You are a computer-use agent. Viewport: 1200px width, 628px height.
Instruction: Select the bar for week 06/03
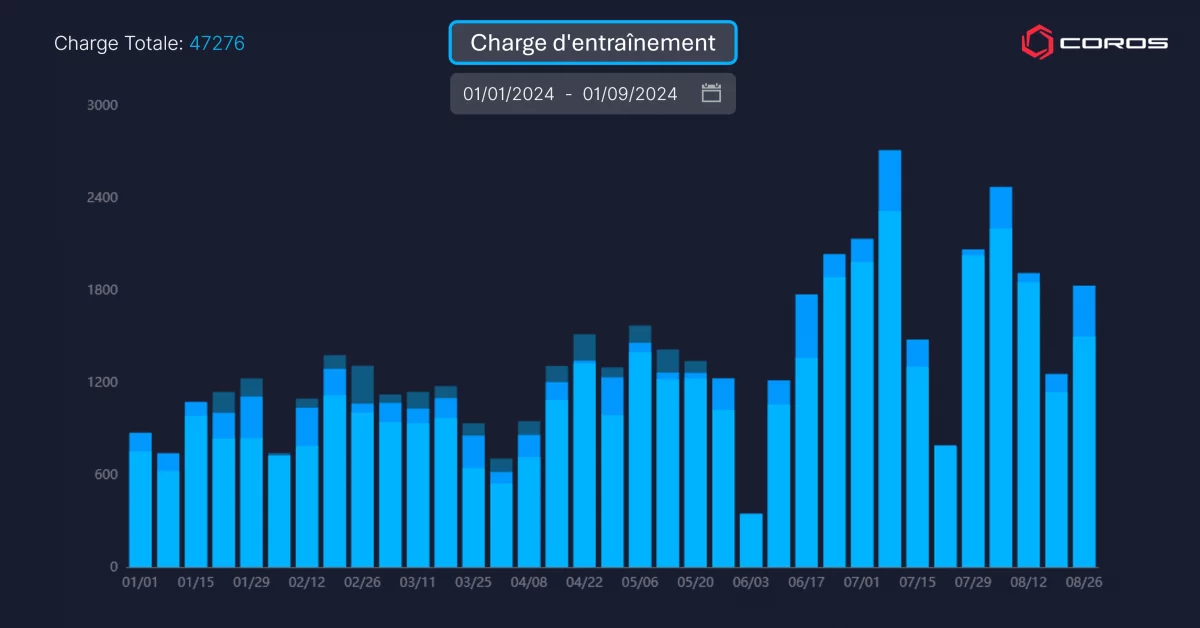751,540
